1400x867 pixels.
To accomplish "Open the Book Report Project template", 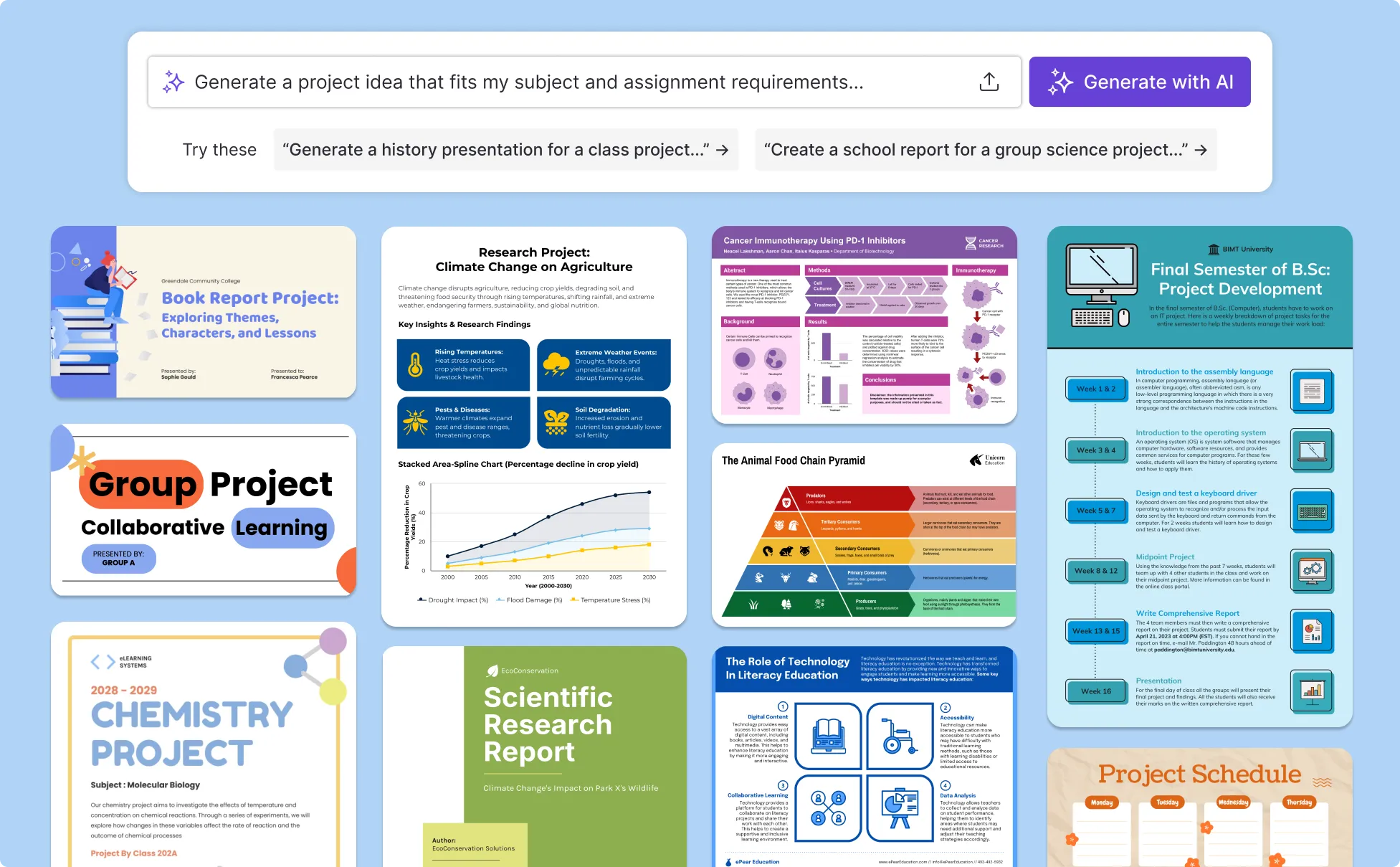I will [x=203, y=311].
